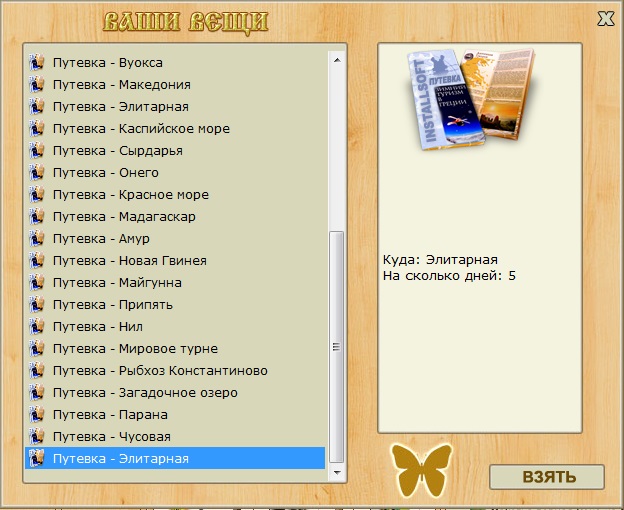Screen dimensions: 624x510
Task: Click the icon next to Путевка - Мировое турне
Action: coord(37,348)
